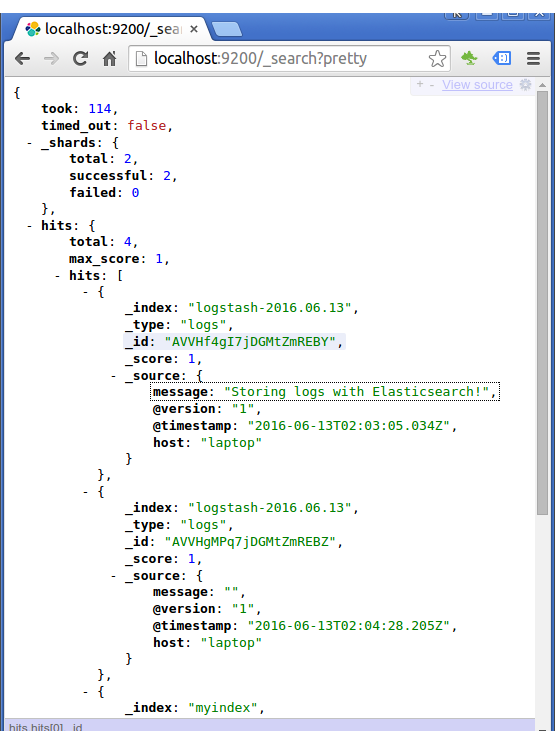Screen dimensions: 555x744
Task: Collapse the _shards object
Action: [x=29, y=142]
